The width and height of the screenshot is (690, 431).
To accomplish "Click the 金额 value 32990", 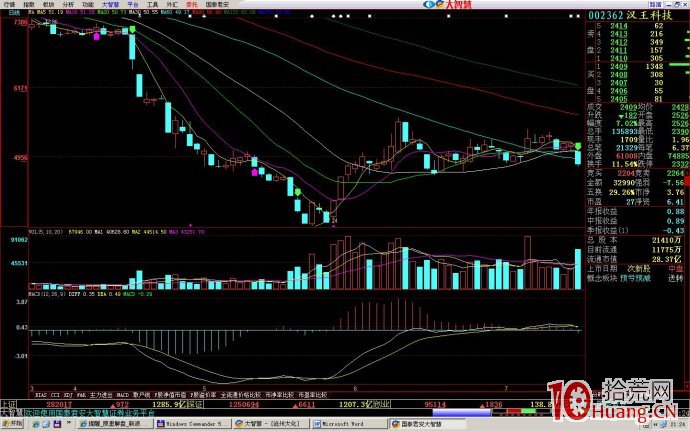I will pyautogui.click(x=626, y=182).
